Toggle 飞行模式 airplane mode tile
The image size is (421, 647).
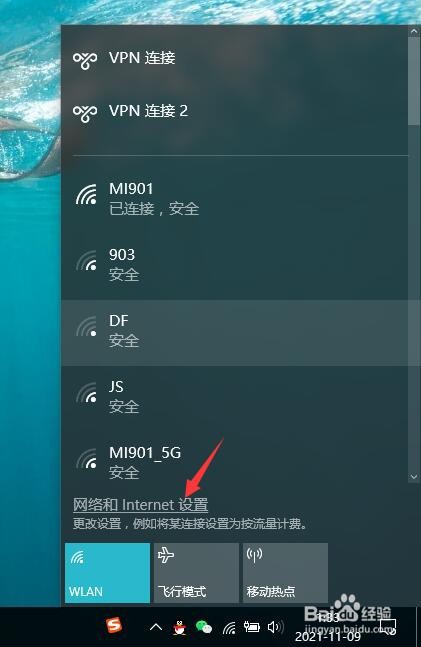coord(196,573)
